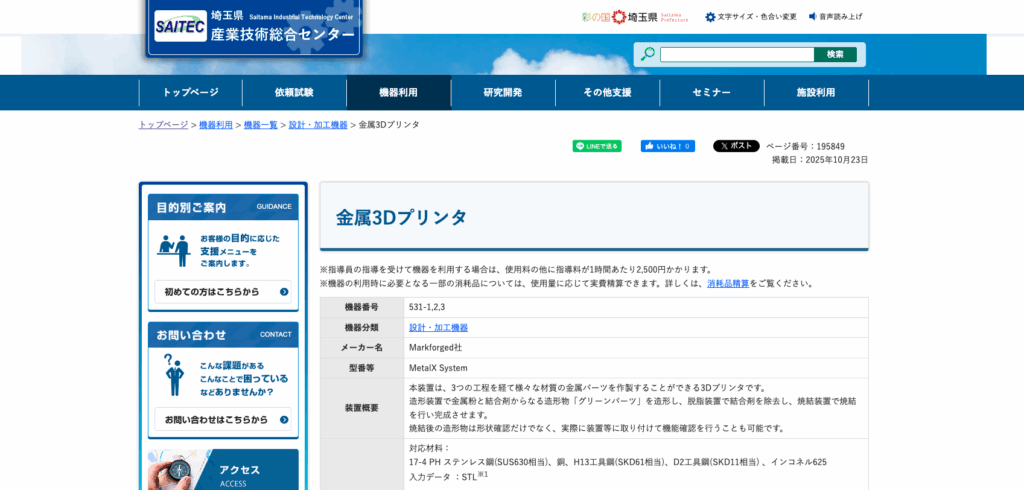Click the 金属3Dプリンタ breadcrumb text

389,125
